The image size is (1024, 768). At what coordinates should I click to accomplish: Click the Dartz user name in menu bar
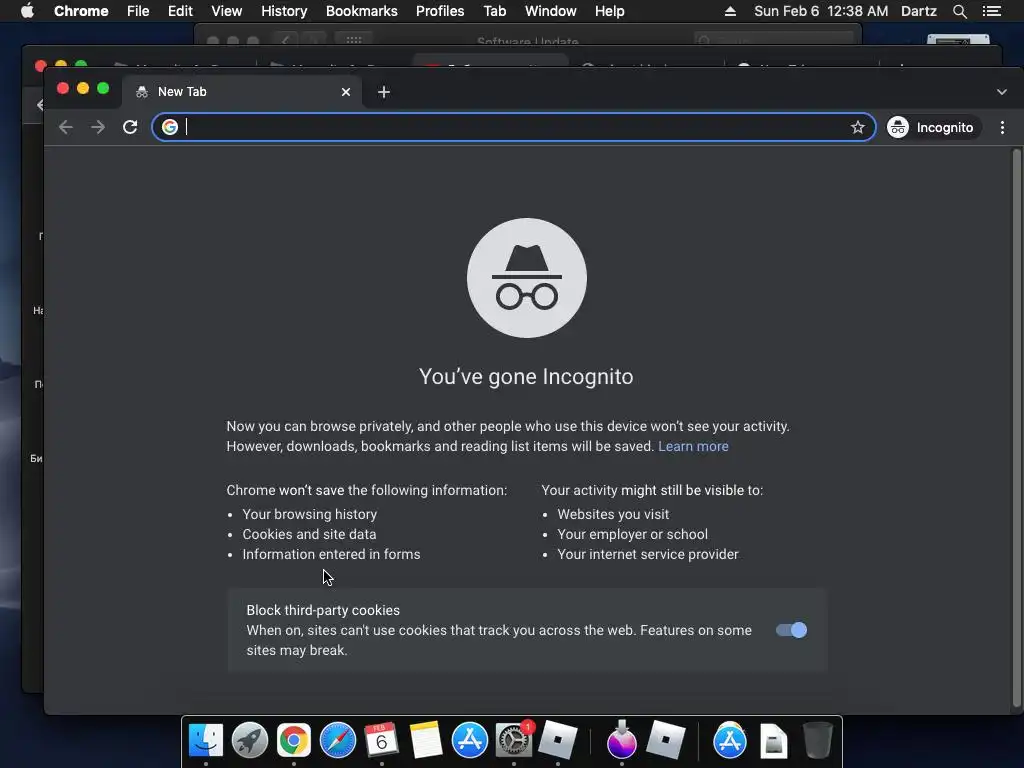tap(919, 11)
